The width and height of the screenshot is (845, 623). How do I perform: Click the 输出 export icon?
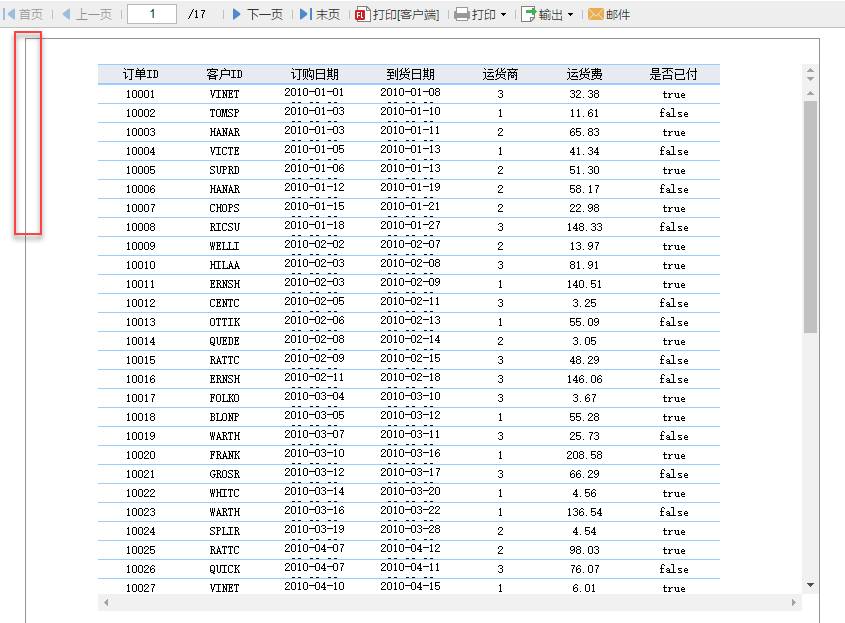[528, 14]
